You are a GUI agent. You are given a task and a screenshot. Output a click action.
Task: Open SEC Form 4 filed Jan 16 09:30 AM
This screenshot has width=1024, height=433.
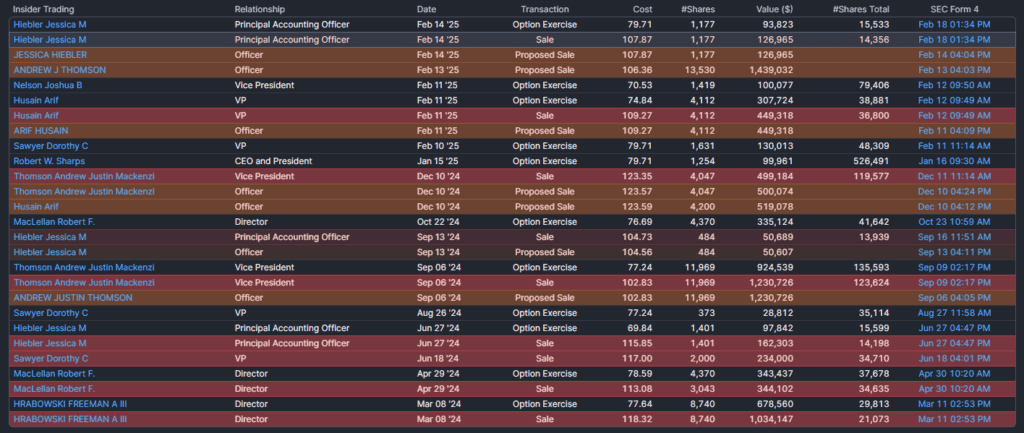(x=954, y=160)
